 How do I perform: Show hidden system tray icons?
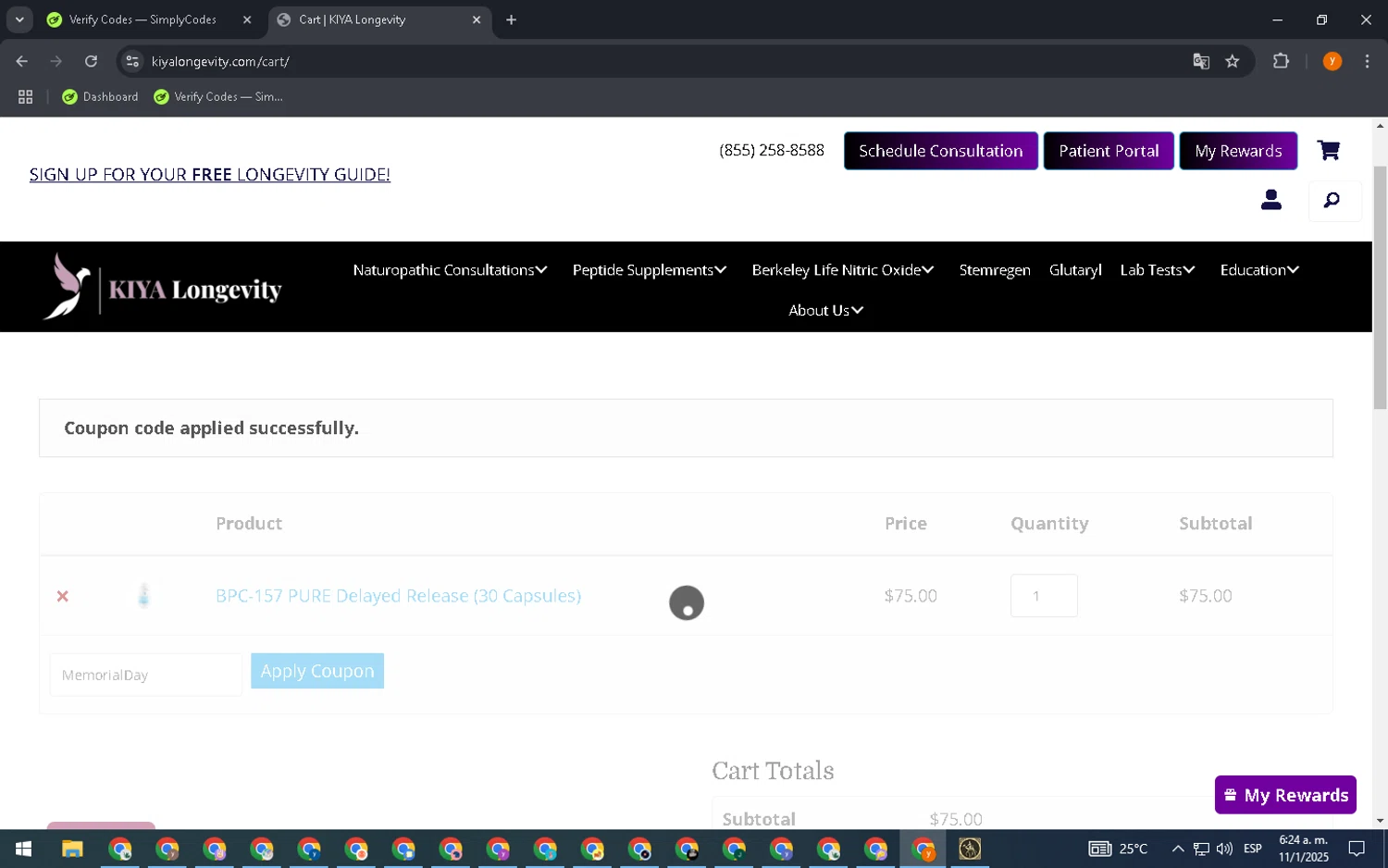pos(1177,849)
